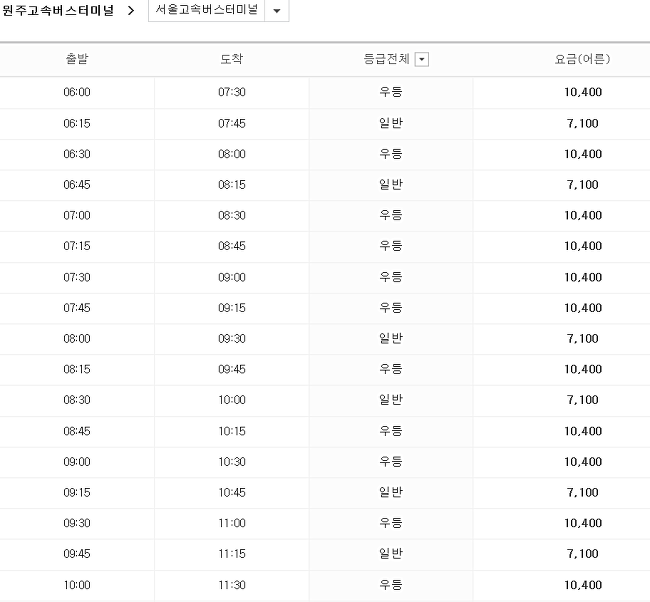Viewport: 650px width, 602px height.
Task: Click the 서울고속버스터미널 combo box text
Action: 206,9
